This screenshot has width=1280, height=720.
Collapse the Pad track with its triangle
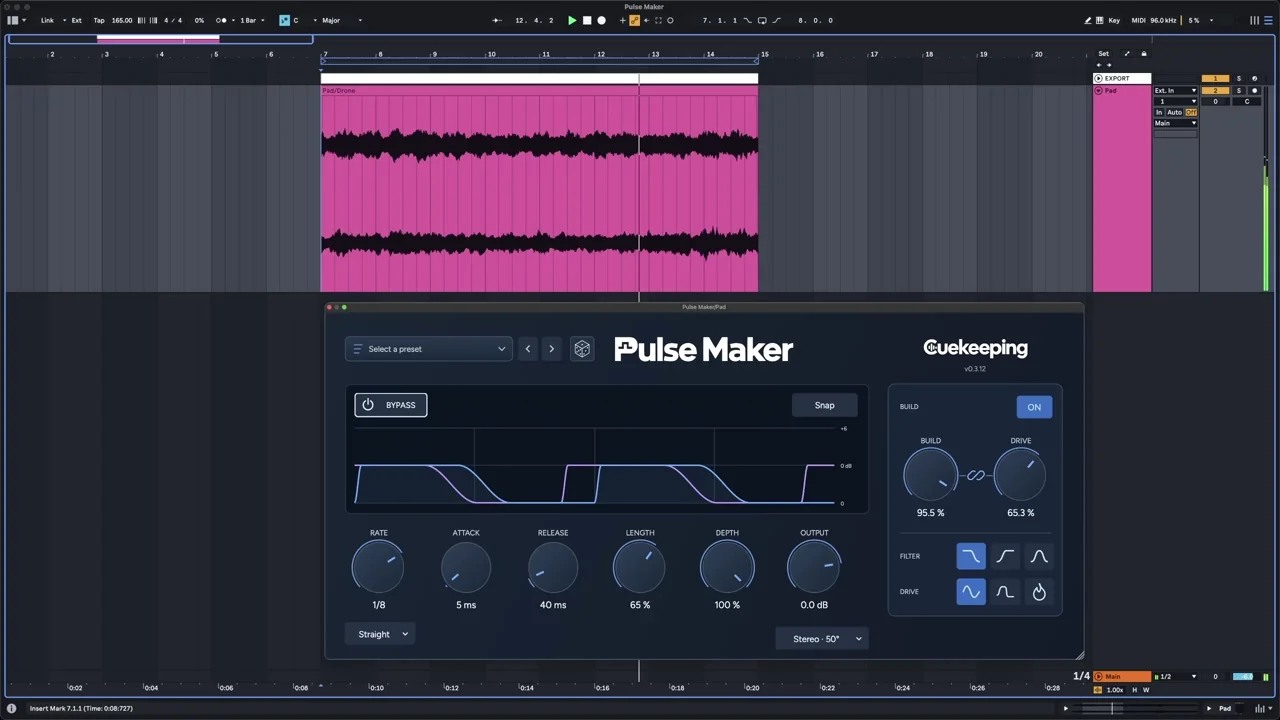coord(1098,90)
